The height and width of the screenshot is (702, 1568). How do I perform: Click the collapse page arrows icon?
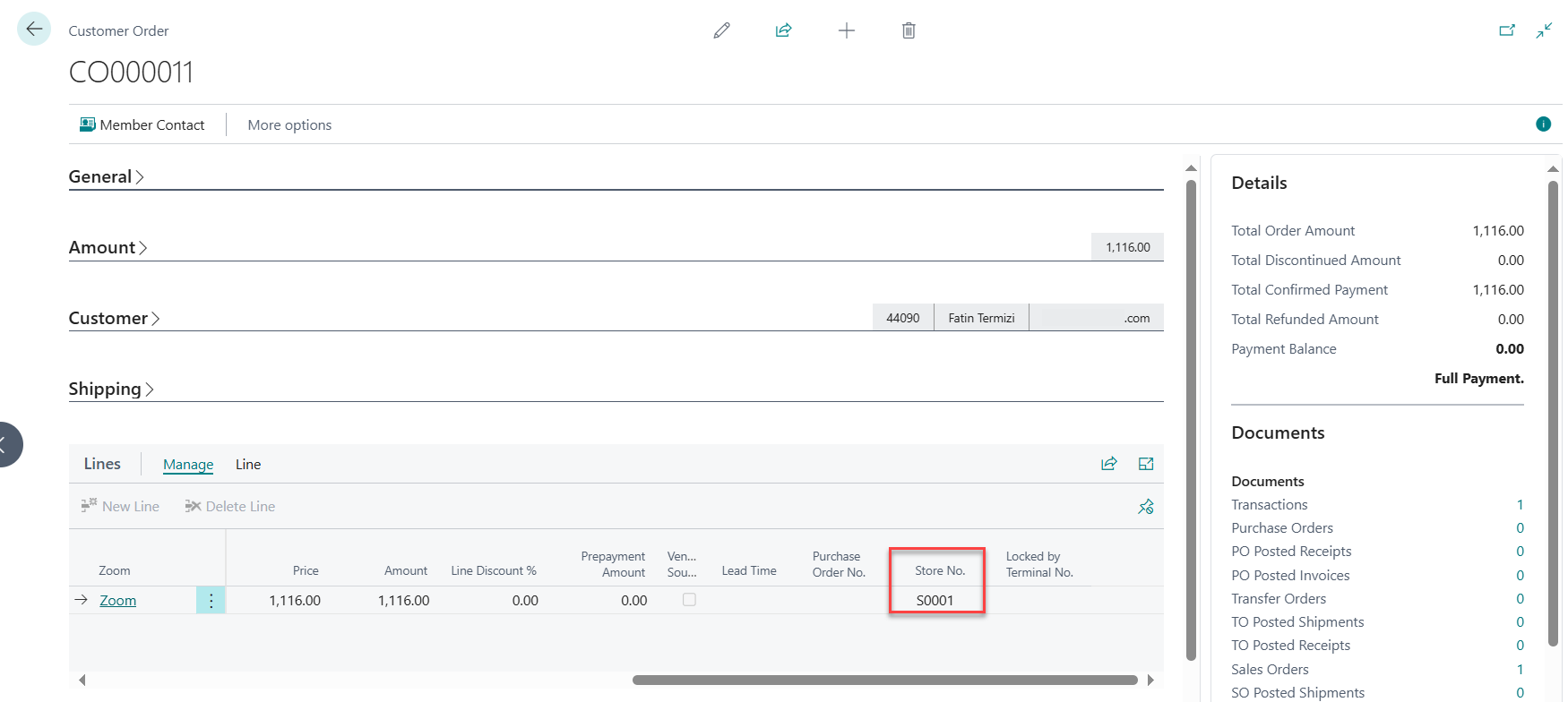(1544, 30)
